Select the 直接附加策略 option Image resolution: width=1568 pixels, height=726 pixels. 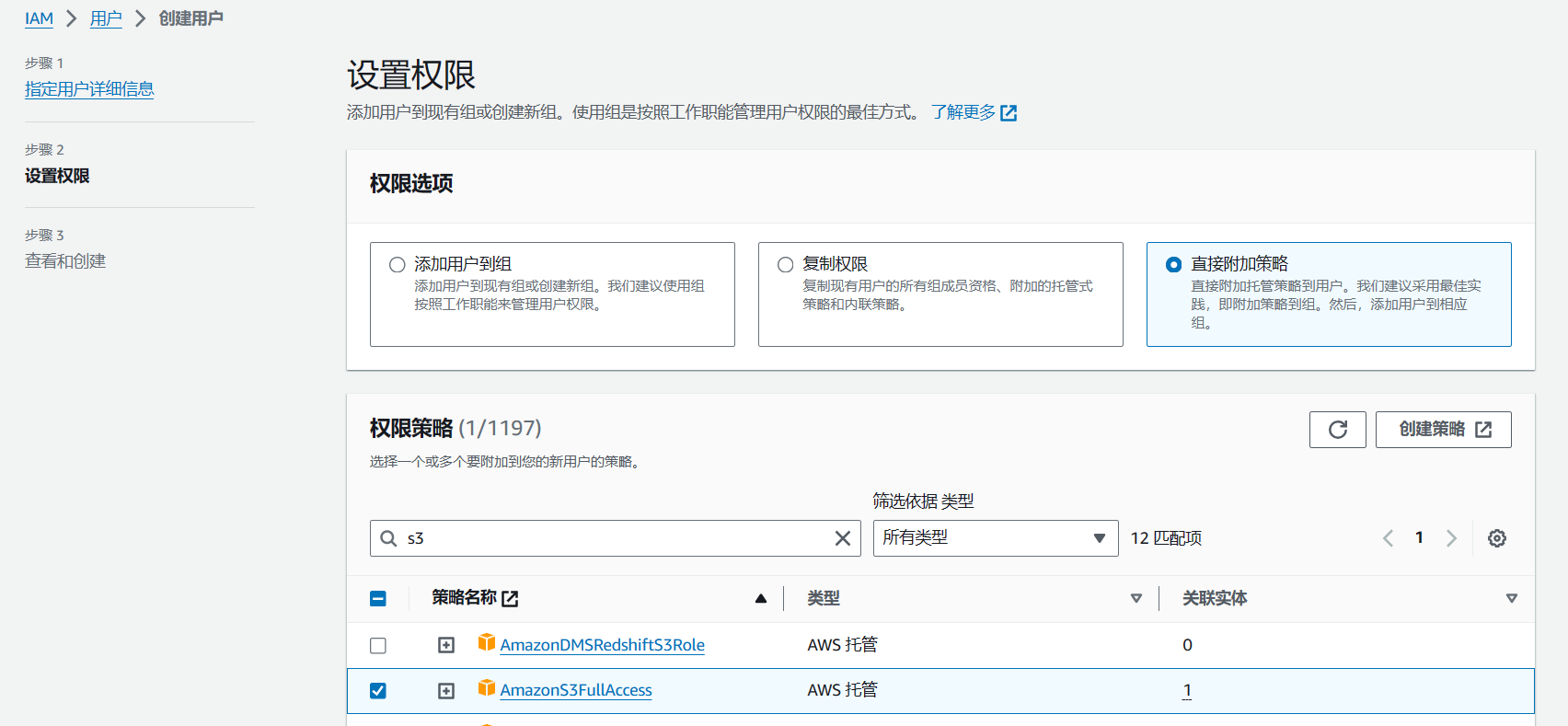pos(1173,265)
